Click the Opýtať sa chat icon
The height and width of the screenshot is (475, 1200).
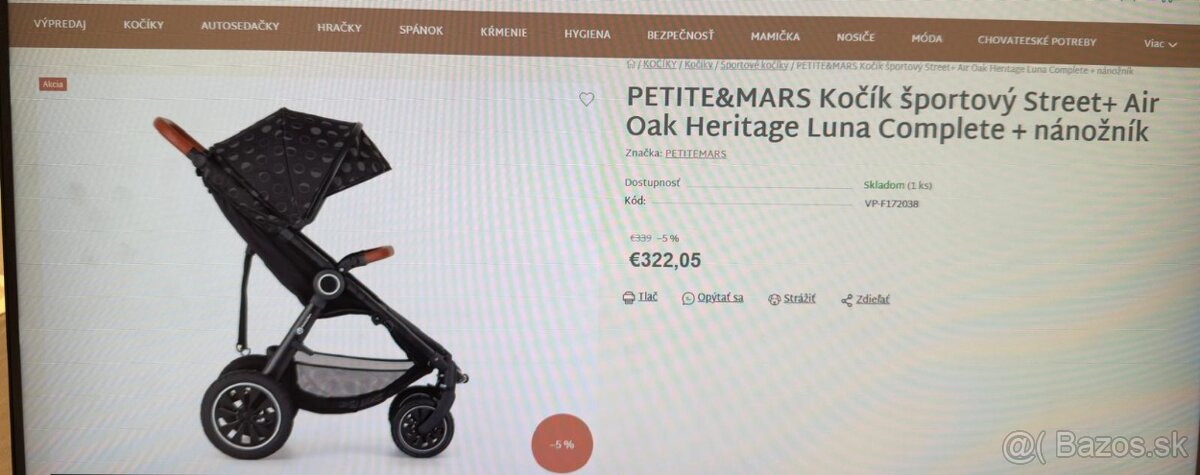coord(688,298)
